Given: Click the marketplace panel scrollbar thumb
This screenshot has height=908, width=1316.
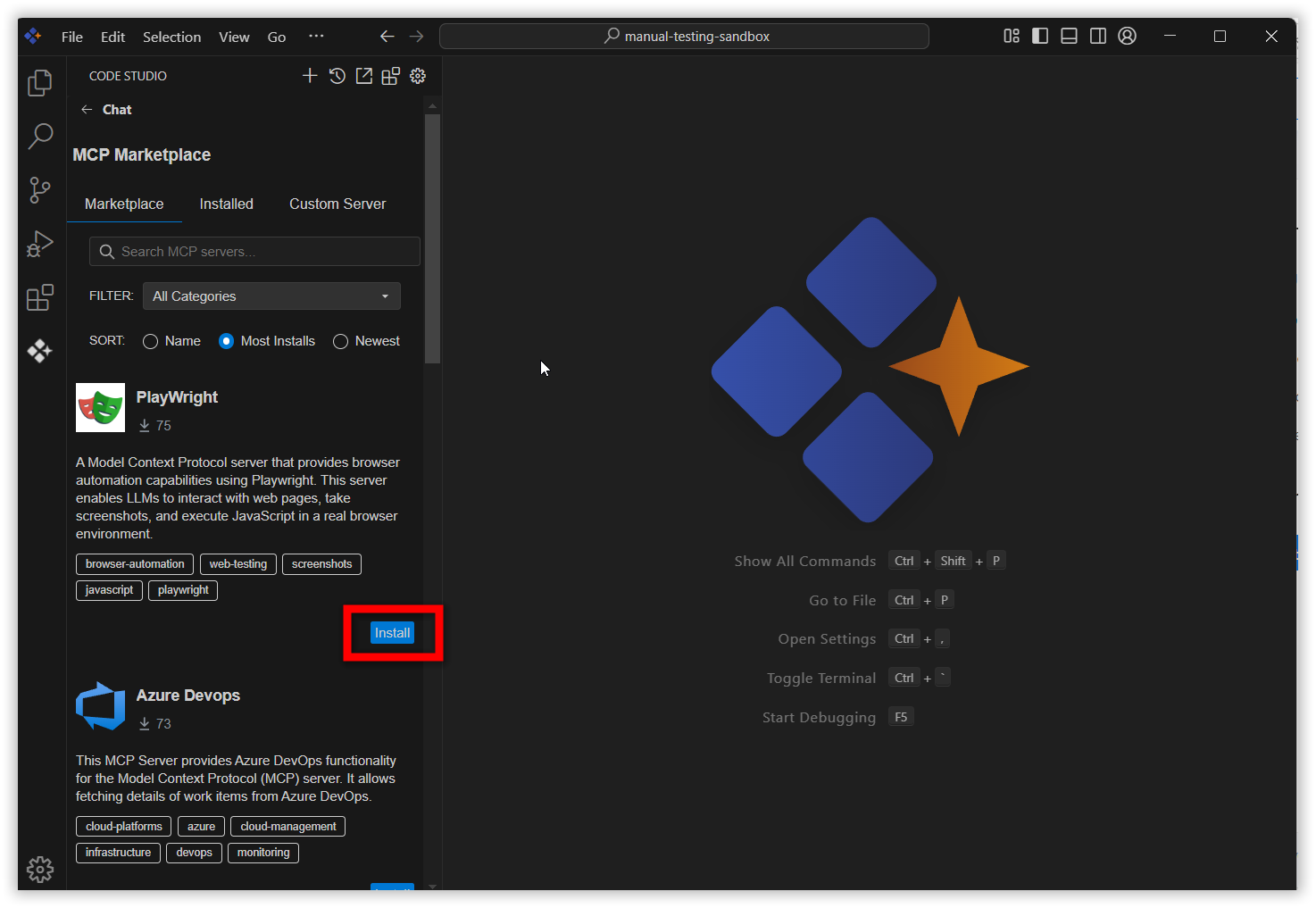Looking at the screenshot, I should point(433,238).
